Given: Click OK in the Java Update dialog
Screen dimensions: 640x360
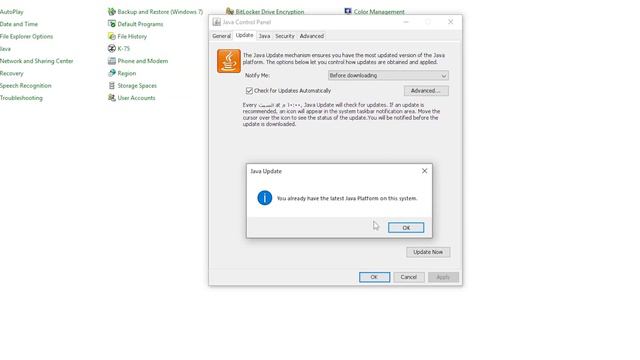Looking at the screenshot, I should [406, 228].
